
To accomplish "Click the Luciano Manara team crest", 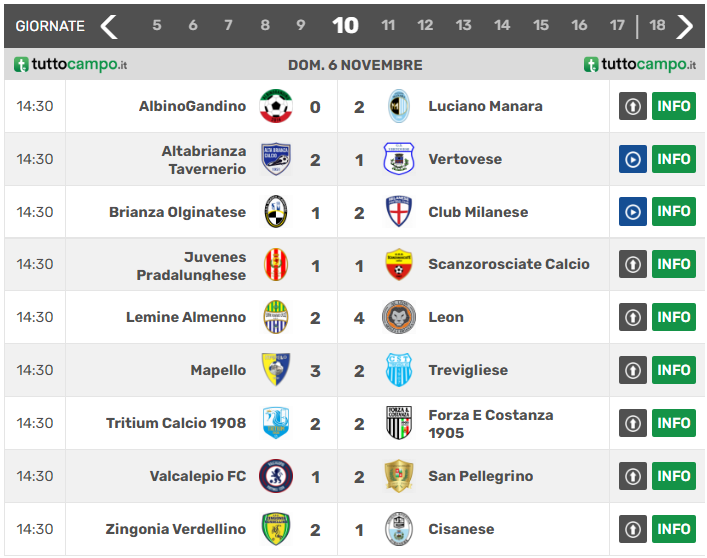I will [399, 106].
